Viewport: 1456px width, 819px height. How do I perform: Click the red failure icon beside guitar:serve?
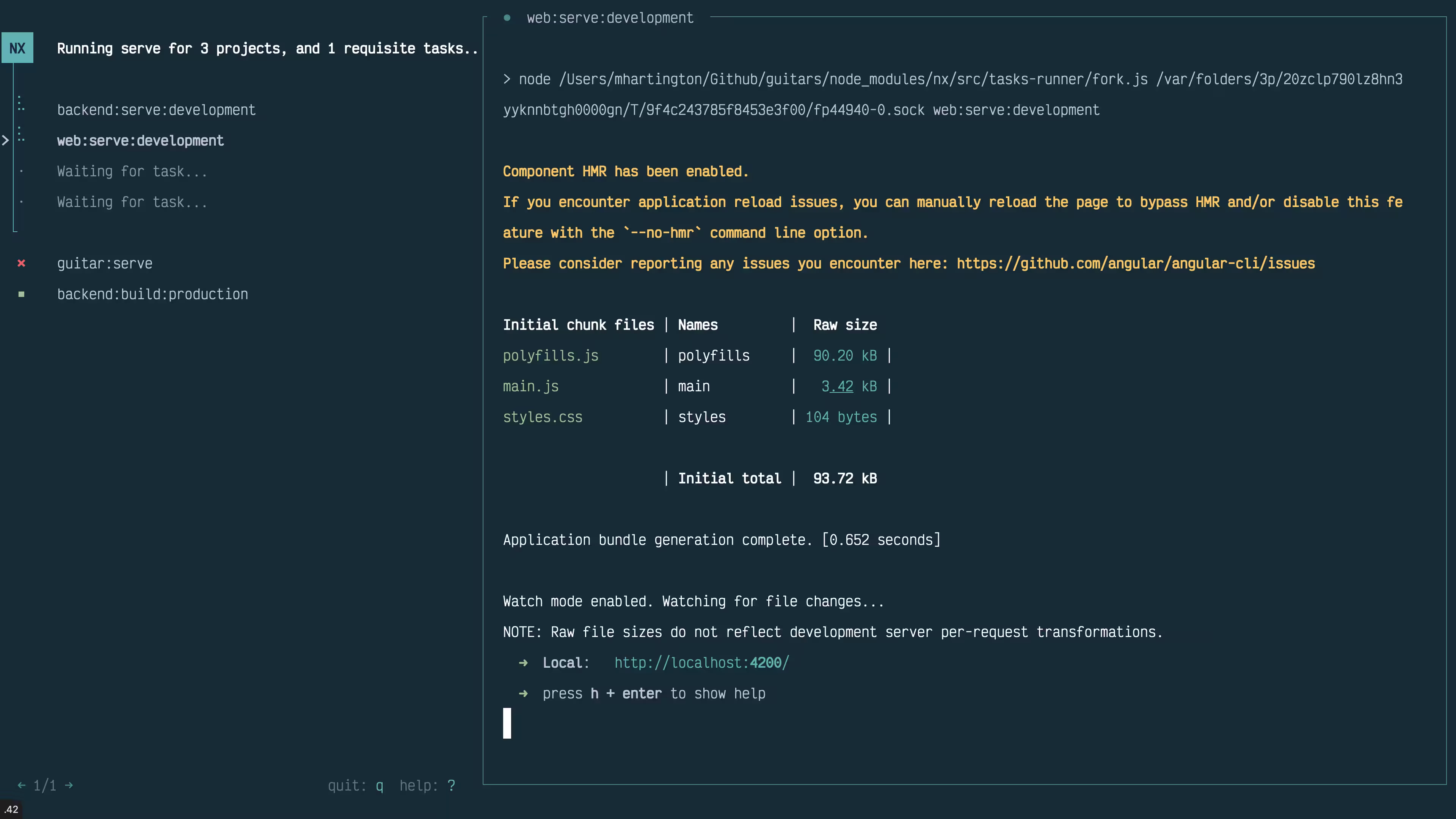[x=22, y=263]
